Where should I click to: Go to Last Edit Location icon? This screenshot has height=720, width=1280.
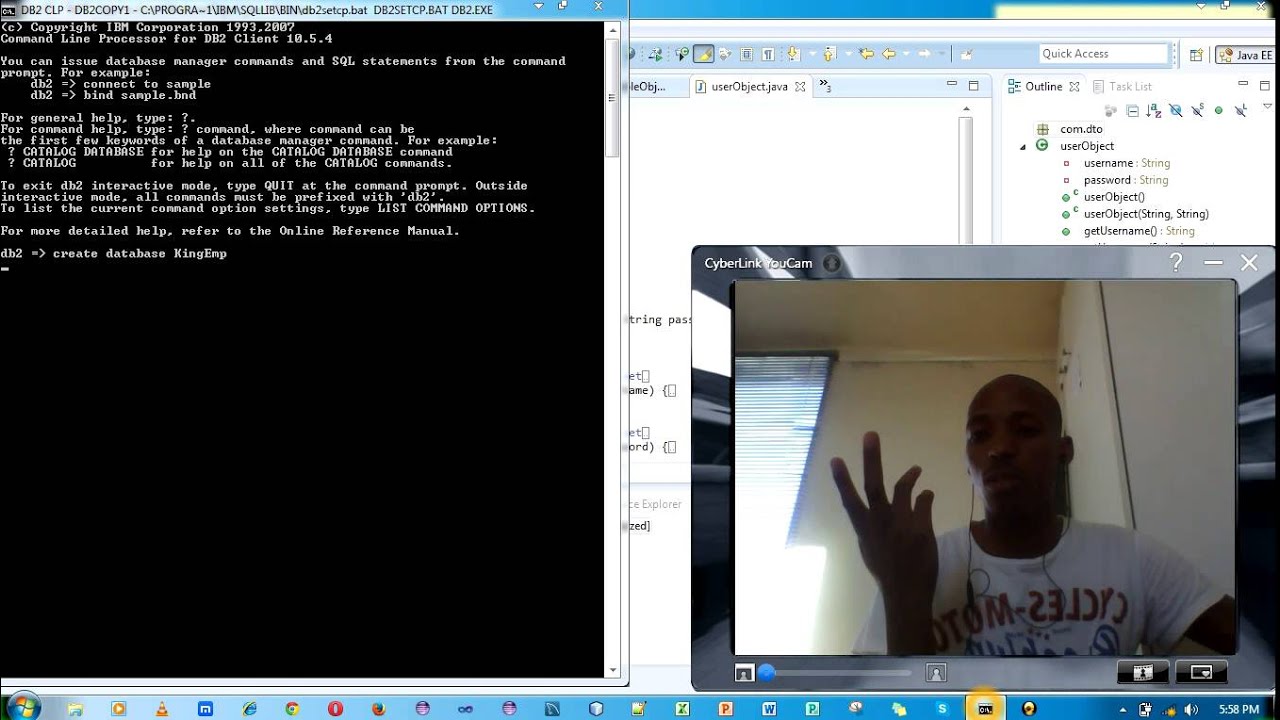[x=866, y=54]
